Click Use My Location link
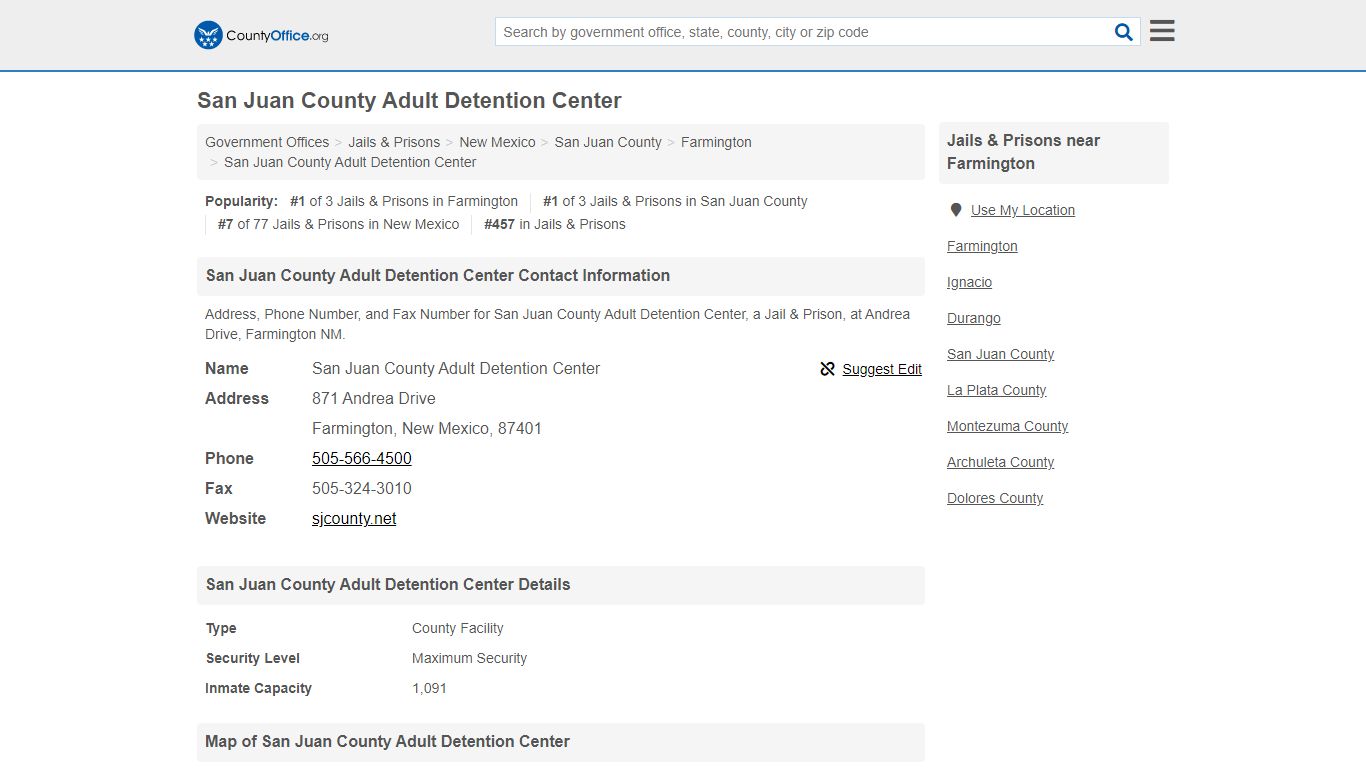This screenshot has width=1366, height=768. coord(1023,210)
